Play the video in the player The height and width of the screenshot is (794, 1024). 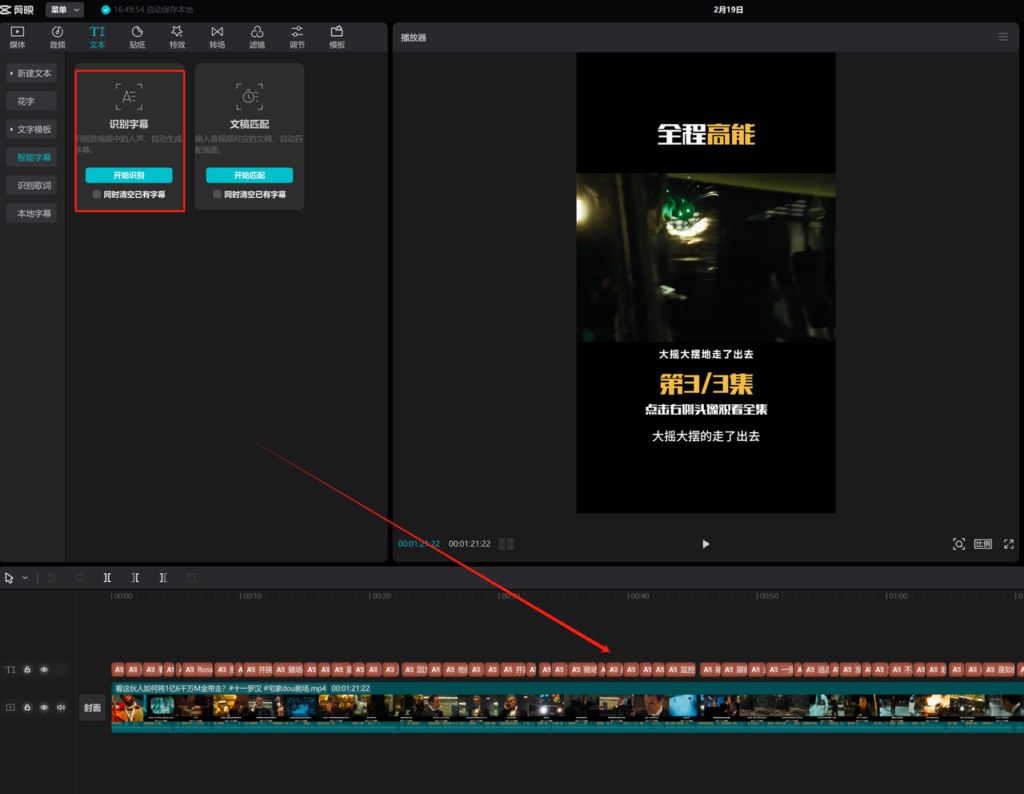(705, 544)
